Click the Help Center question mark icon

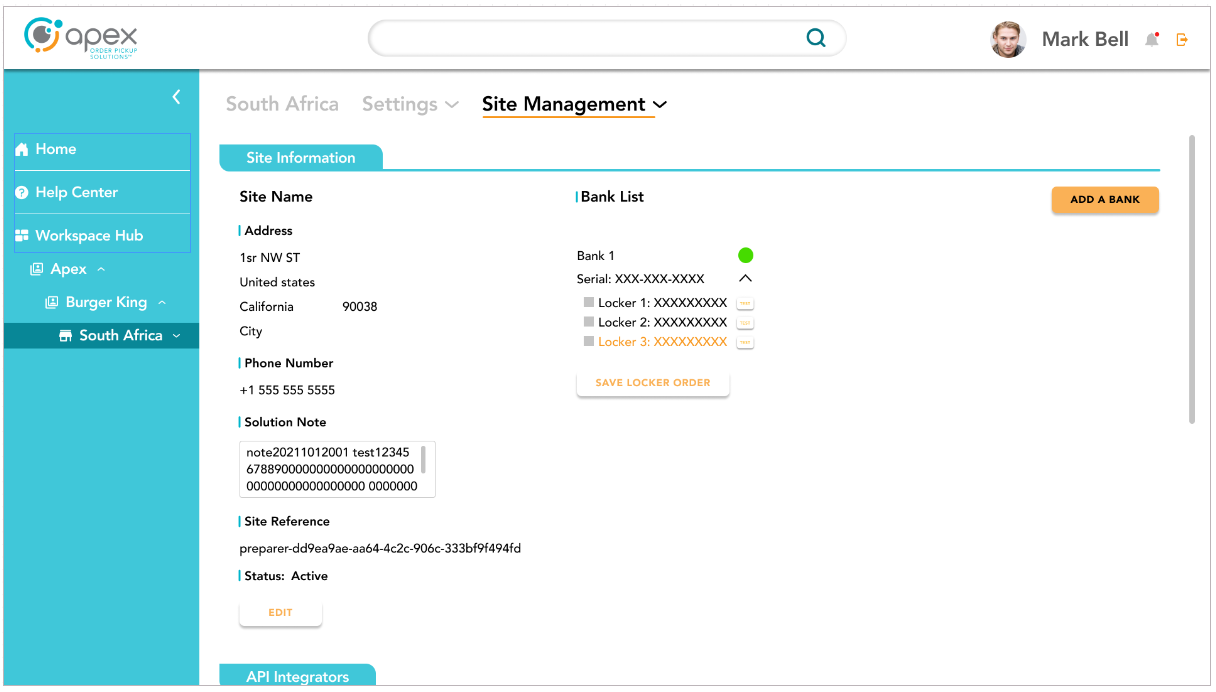point(21,193)
